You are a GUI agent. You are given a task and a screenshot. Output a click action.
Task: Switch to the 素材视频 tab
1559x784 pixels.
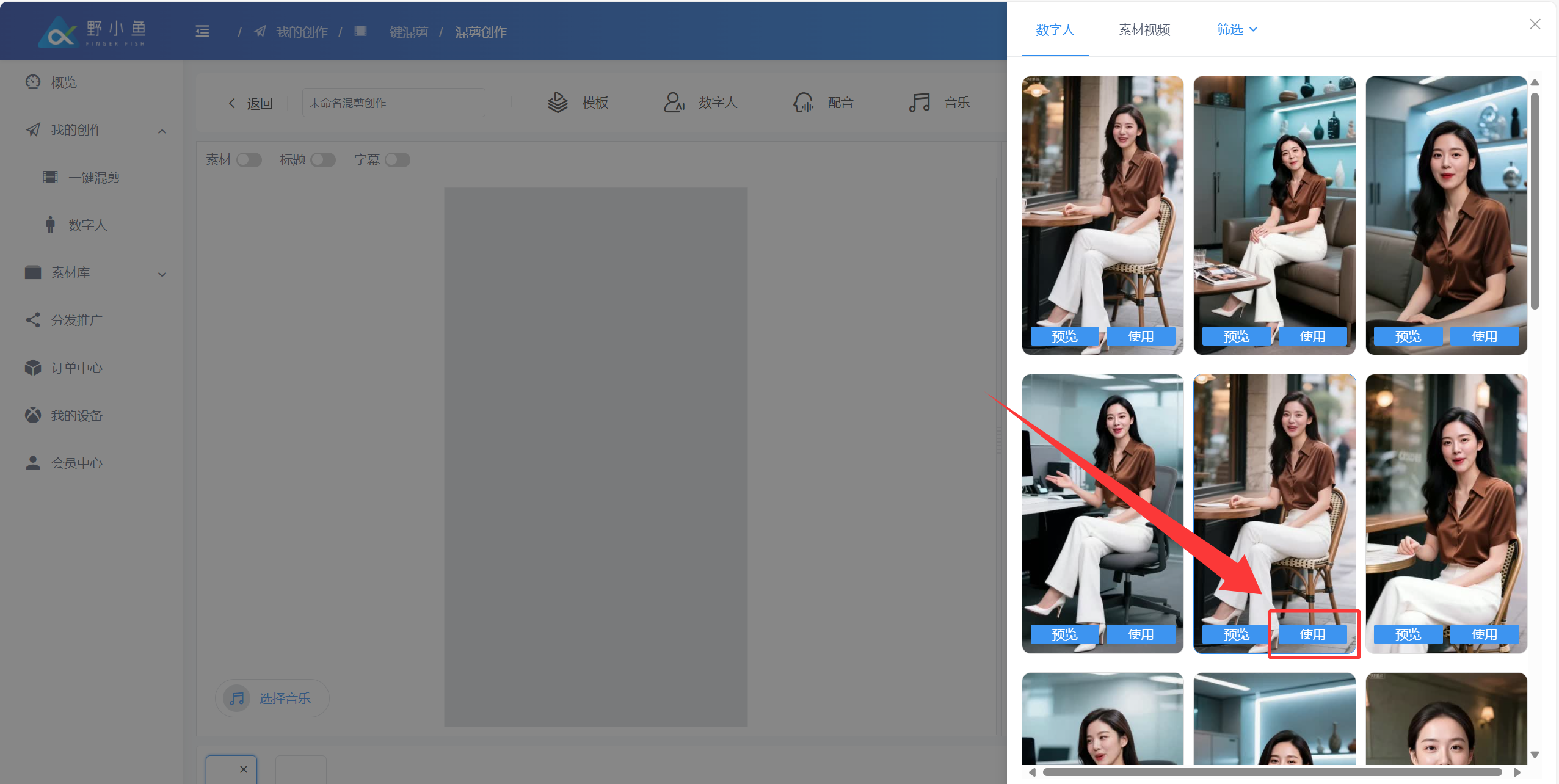[1144, 30]
